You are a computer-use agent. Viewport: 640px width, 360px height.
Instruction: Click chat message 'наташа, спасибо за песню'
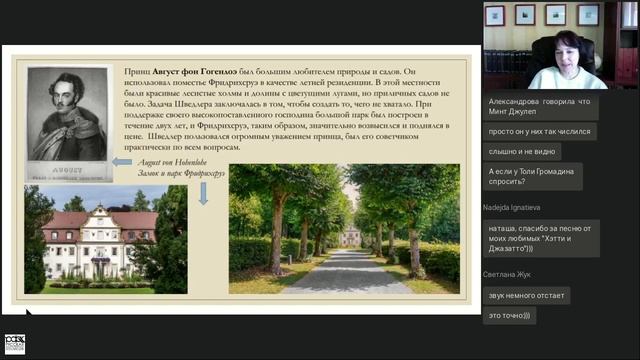click(x=541, y=238)
